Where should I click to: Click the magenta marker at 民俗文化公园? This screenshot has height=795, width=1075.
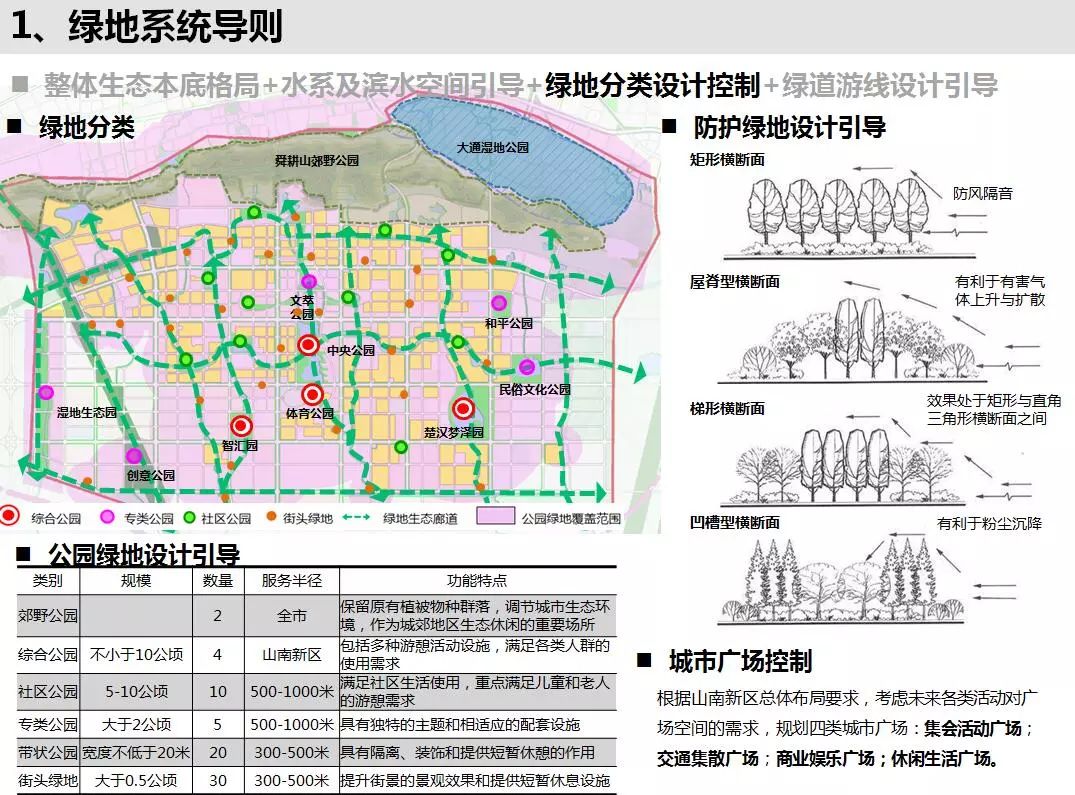tap(527, 367)
